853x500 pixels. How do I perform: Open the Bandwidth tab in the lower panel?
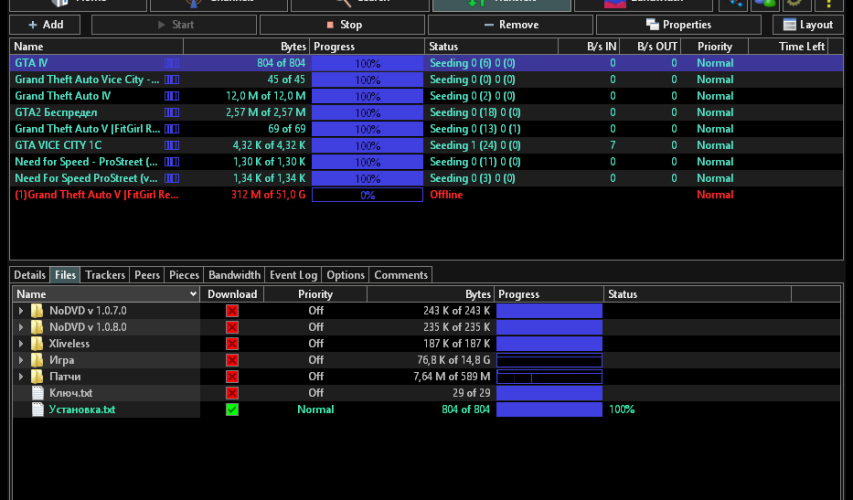click(234, 275)
